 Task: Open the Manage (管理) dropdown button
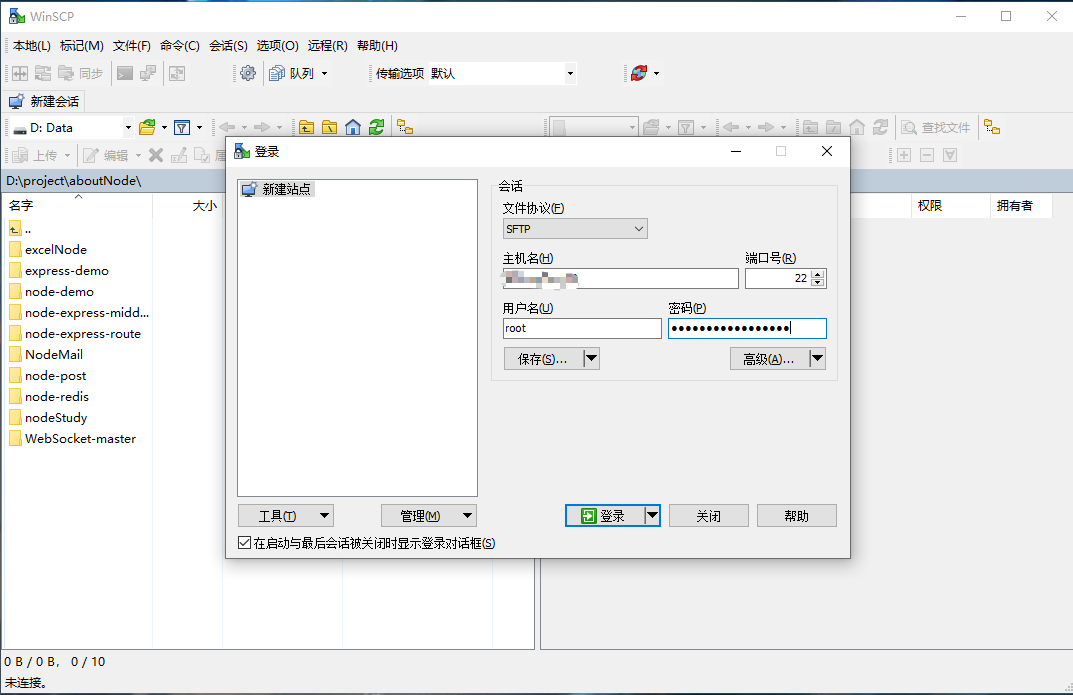428,516
